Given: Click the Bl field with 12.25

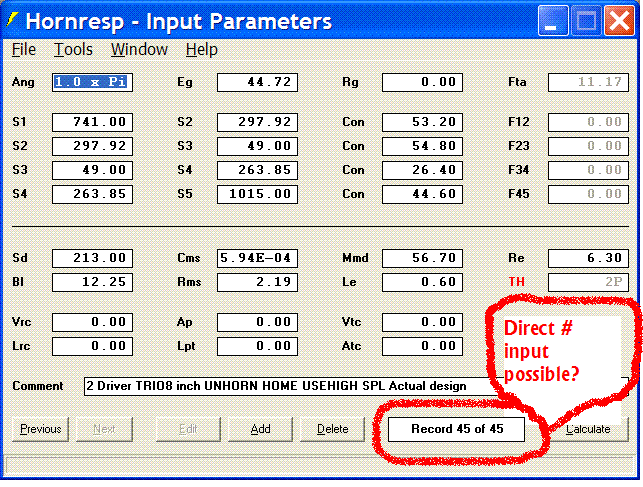Looking at the screenshot, I should (92, 282).
